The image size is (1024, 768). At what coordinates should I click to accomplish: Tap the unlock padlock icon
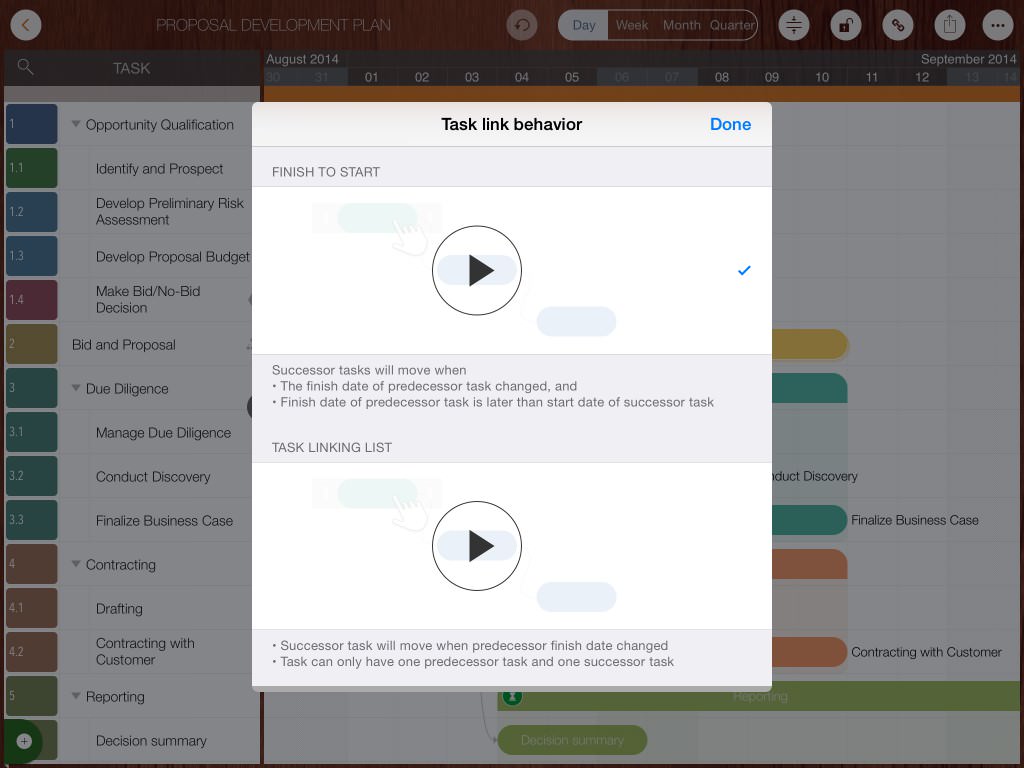pyautogui.click(x=845, y=25)
